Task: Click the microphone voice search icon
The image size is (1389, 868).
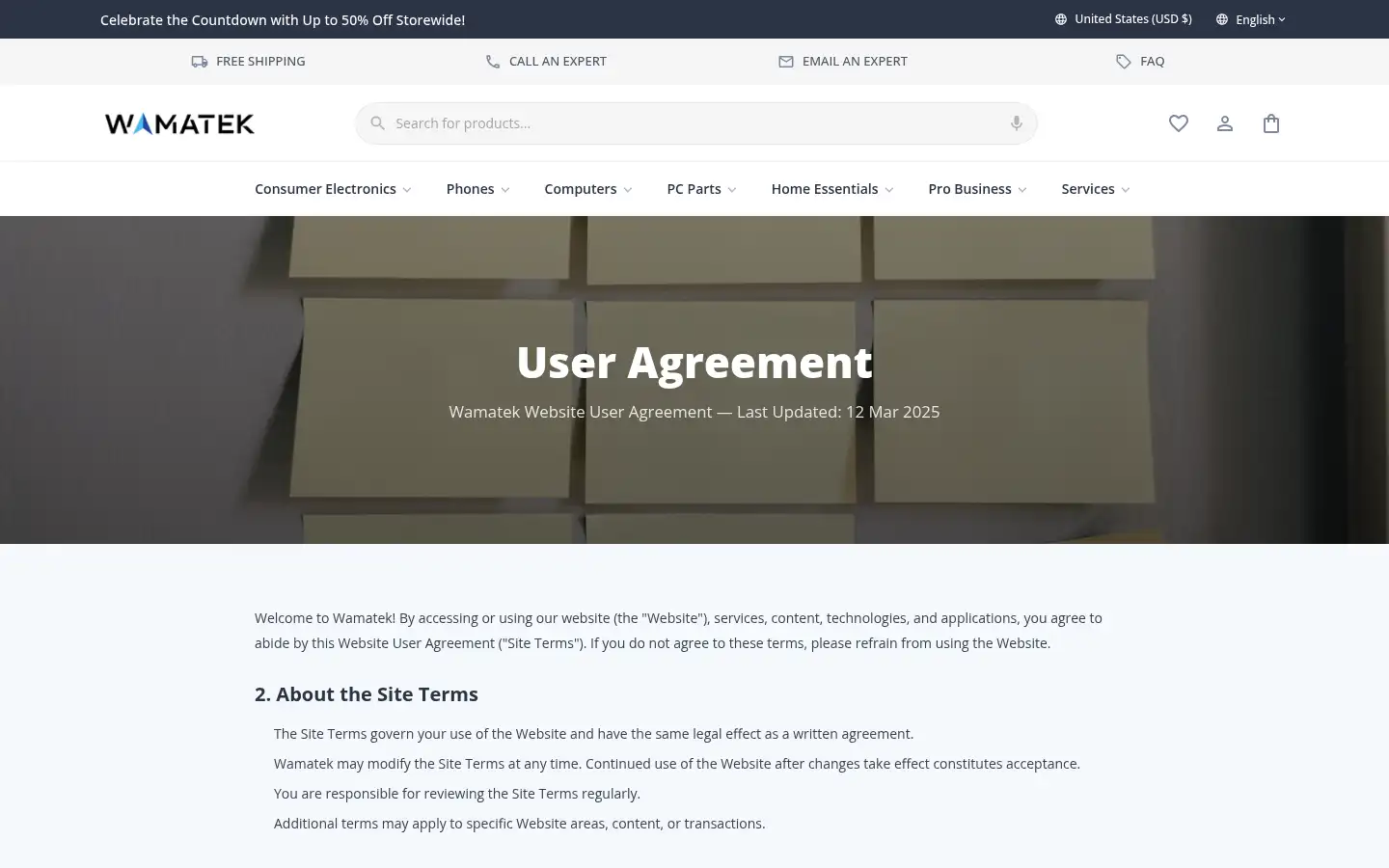Action: pyautogui.click(x=1017, y=123)
